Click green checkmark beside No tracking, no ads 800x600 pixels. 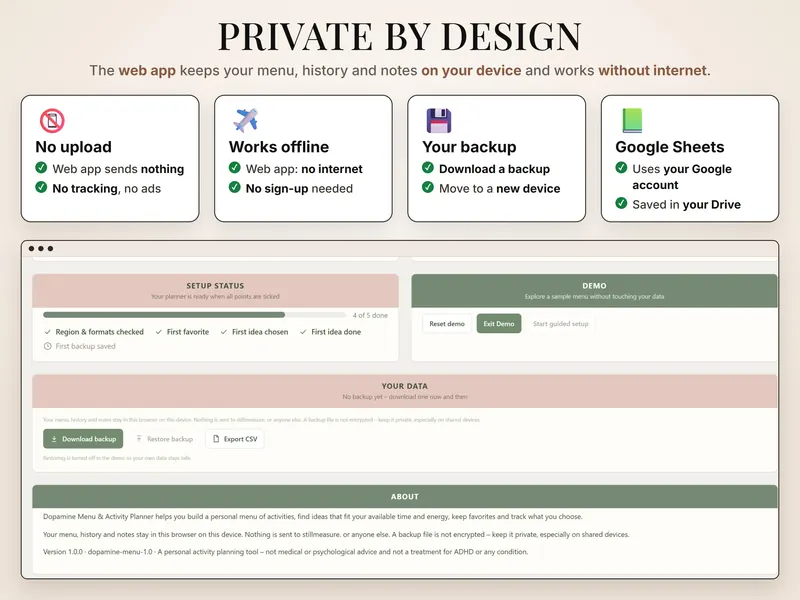tap(41, 187)
